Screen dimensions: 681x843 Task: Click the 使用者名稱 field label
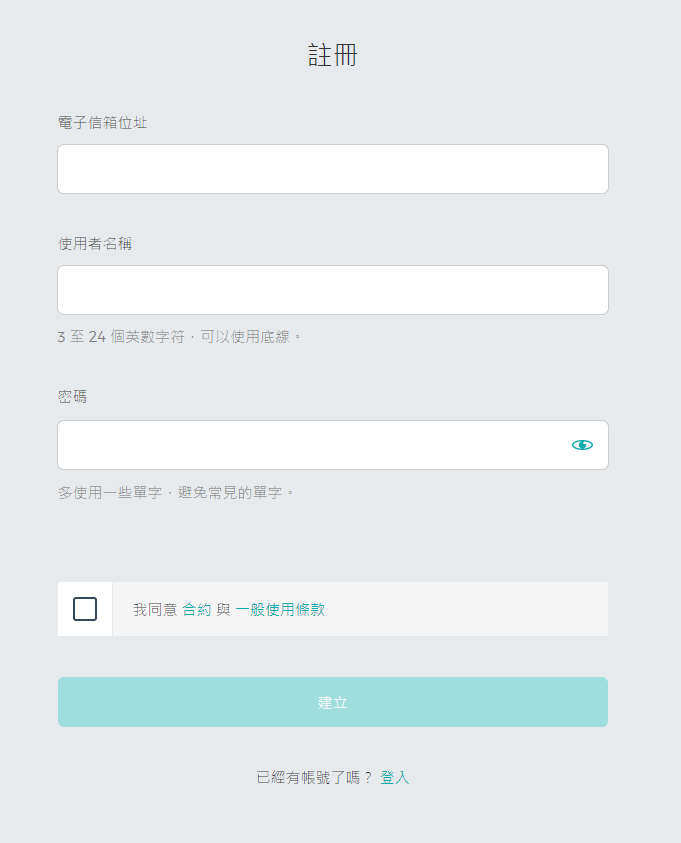pyautogui.click(x=95, y=244)
